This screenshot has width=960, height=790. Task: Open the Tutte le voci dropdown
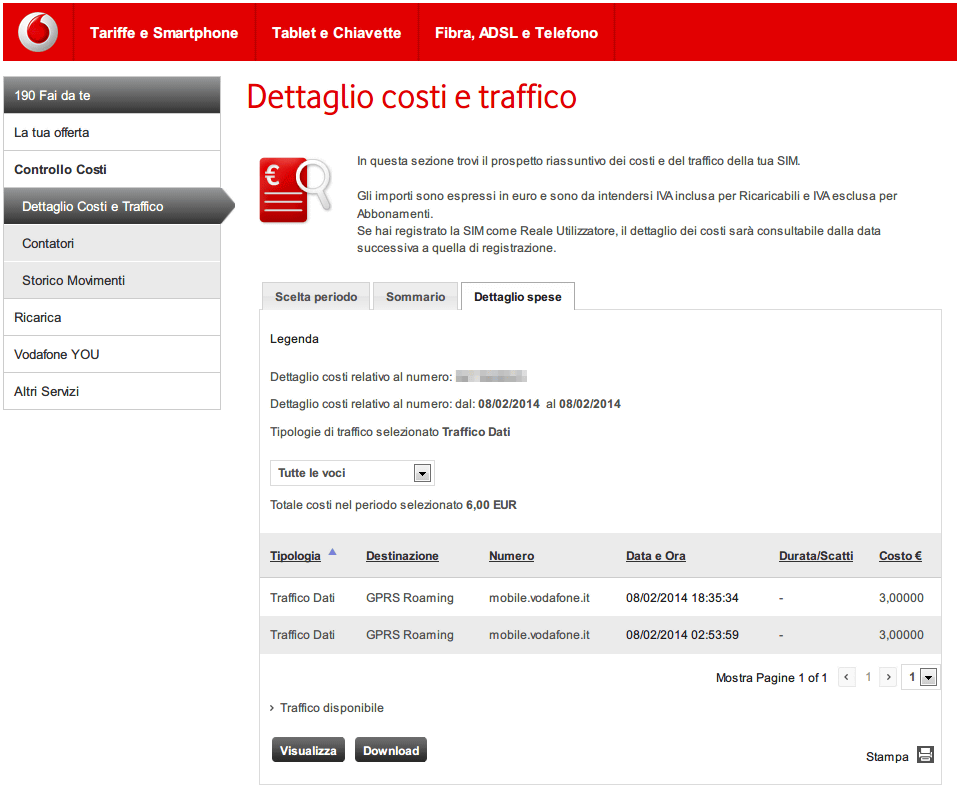click(x=352, y=473)
